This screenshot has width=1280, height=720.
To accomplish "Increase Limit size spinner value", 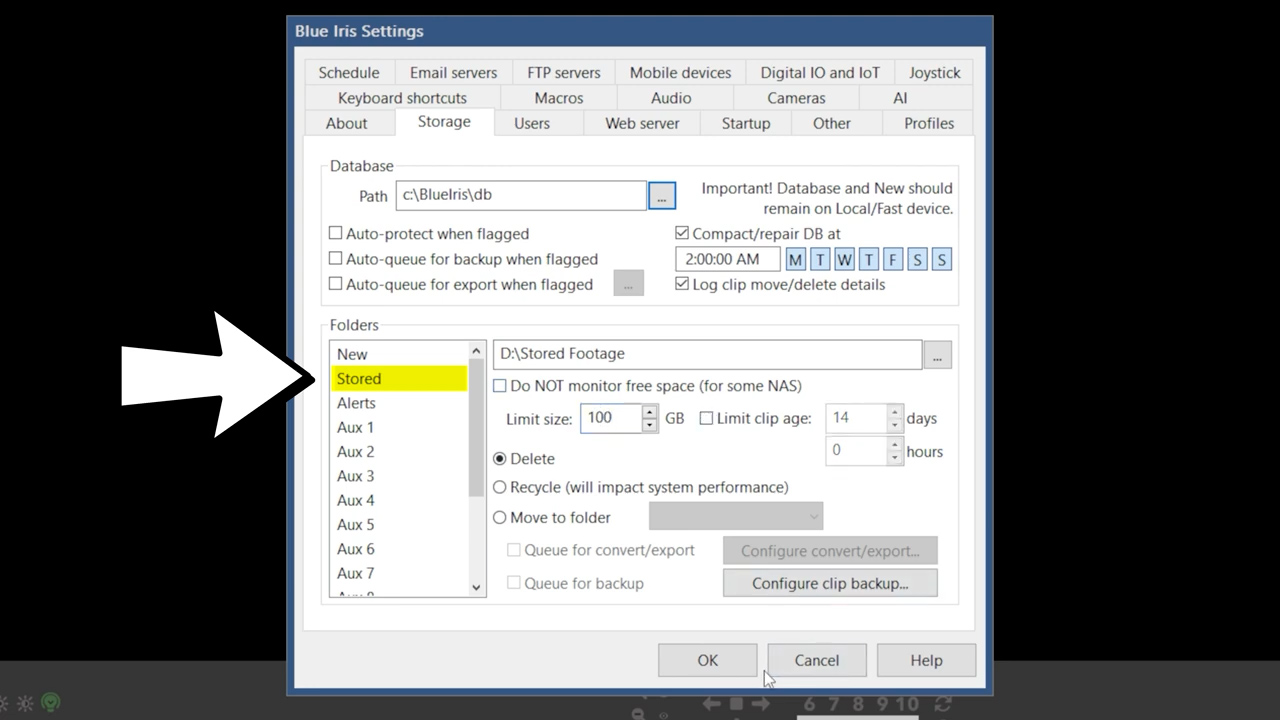I will 650,412.
